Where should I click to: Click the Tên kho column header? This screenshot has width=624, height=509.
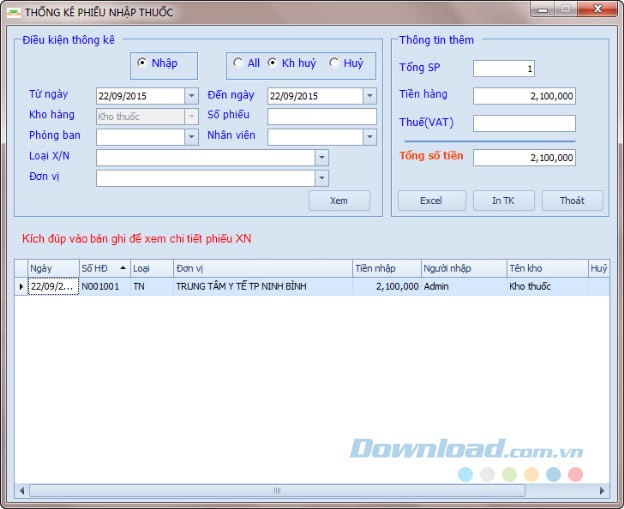pyautogui.click(x=548, y=269)
